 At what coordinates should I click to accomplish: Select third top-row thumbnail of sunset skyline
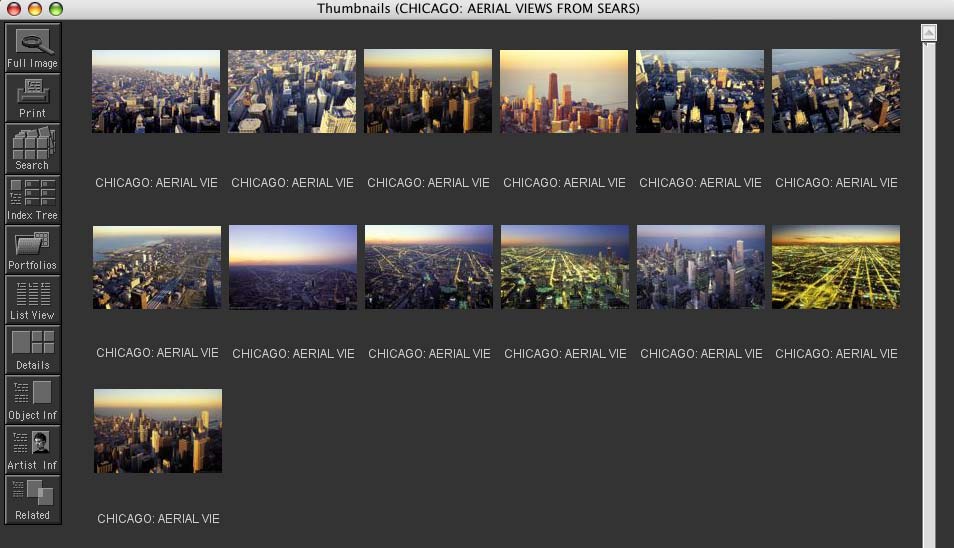click(428, 91)
